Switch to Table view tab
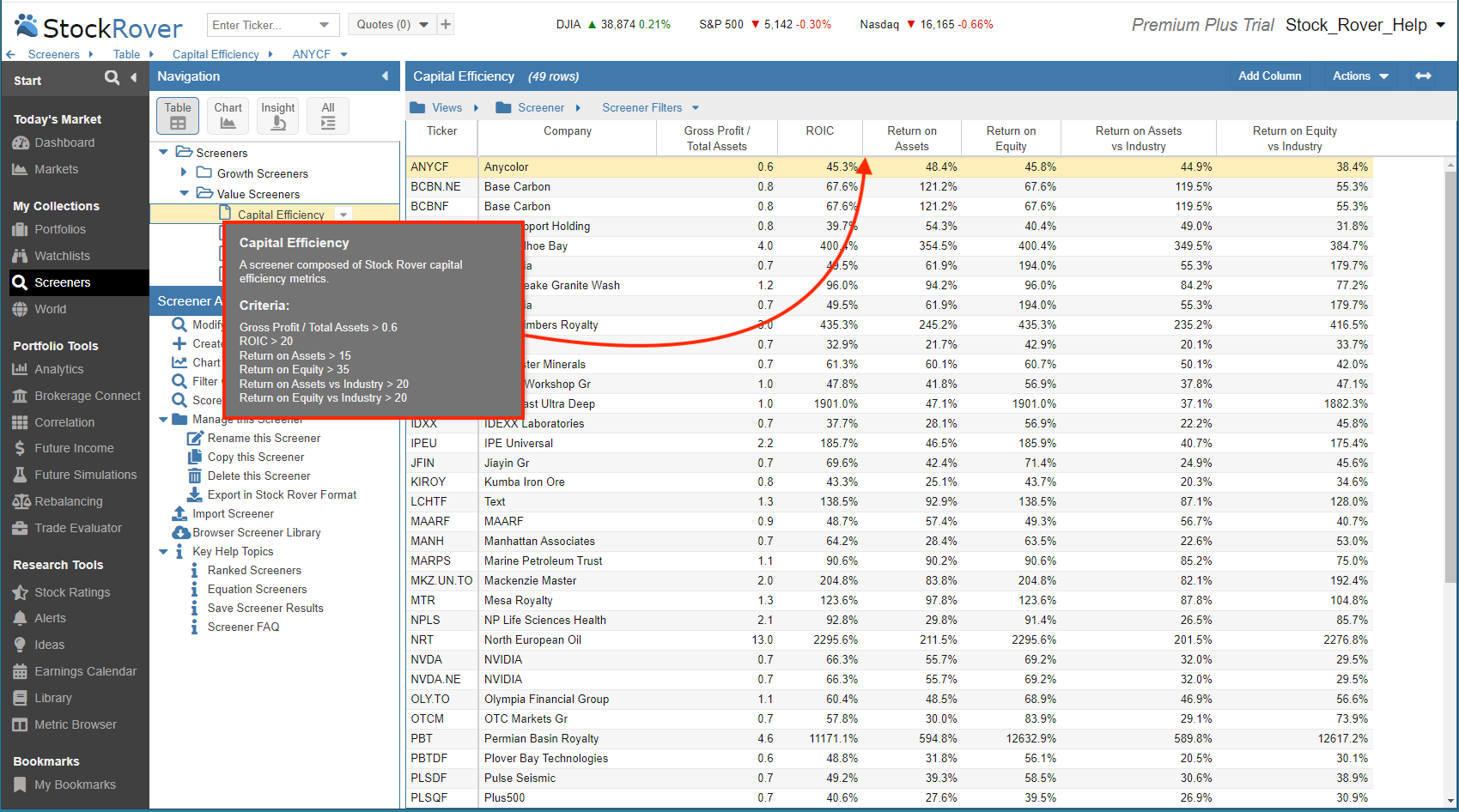This screenshot has width=1459, height=812. [178, 116]
